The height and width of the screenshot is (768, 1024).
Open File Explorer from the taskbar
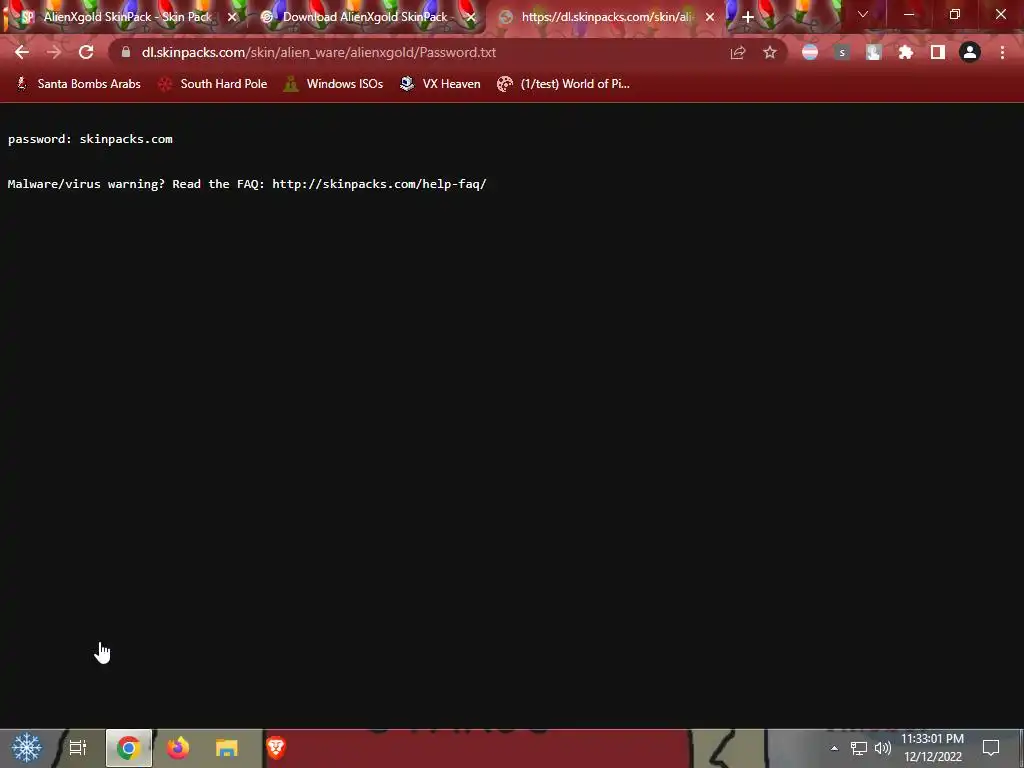[x=227, y=748]
